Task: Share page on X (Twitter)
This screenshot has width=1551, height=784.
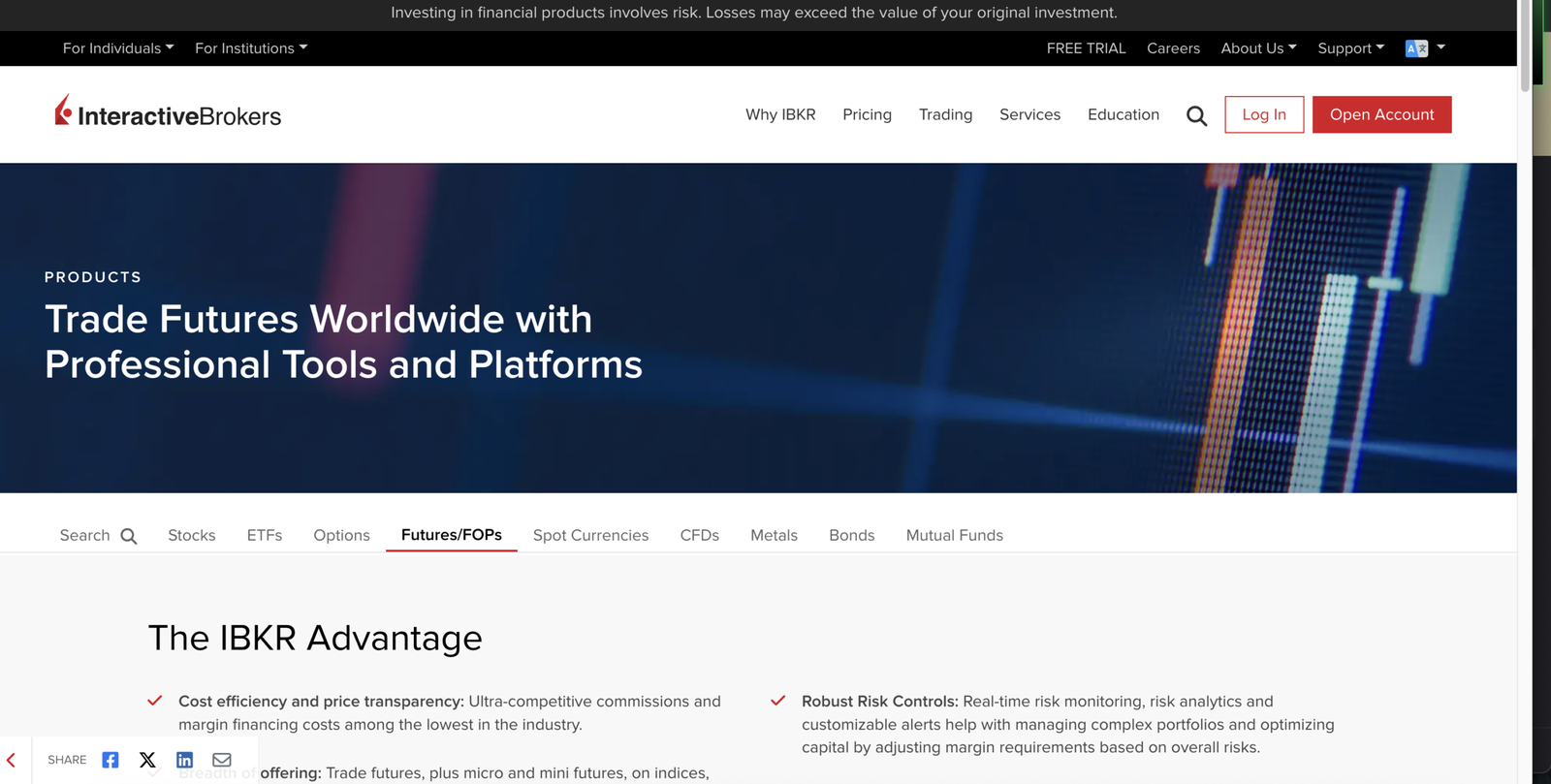Action: [x=147, y=760]
